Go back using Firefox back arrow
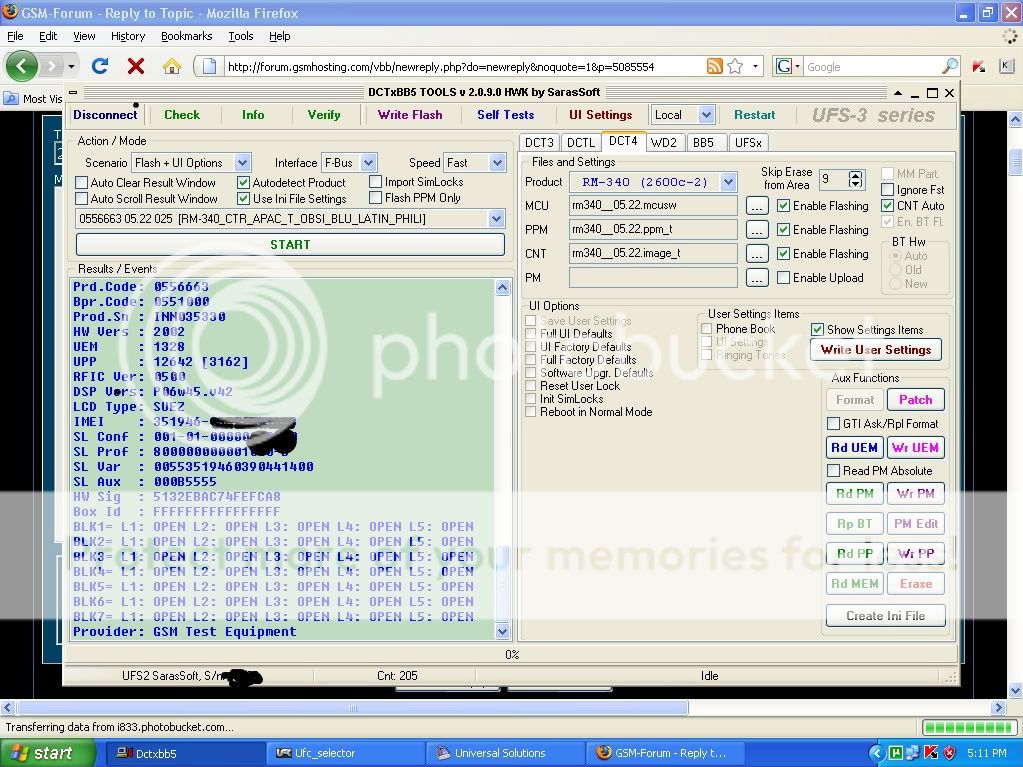 click(22, 66)
